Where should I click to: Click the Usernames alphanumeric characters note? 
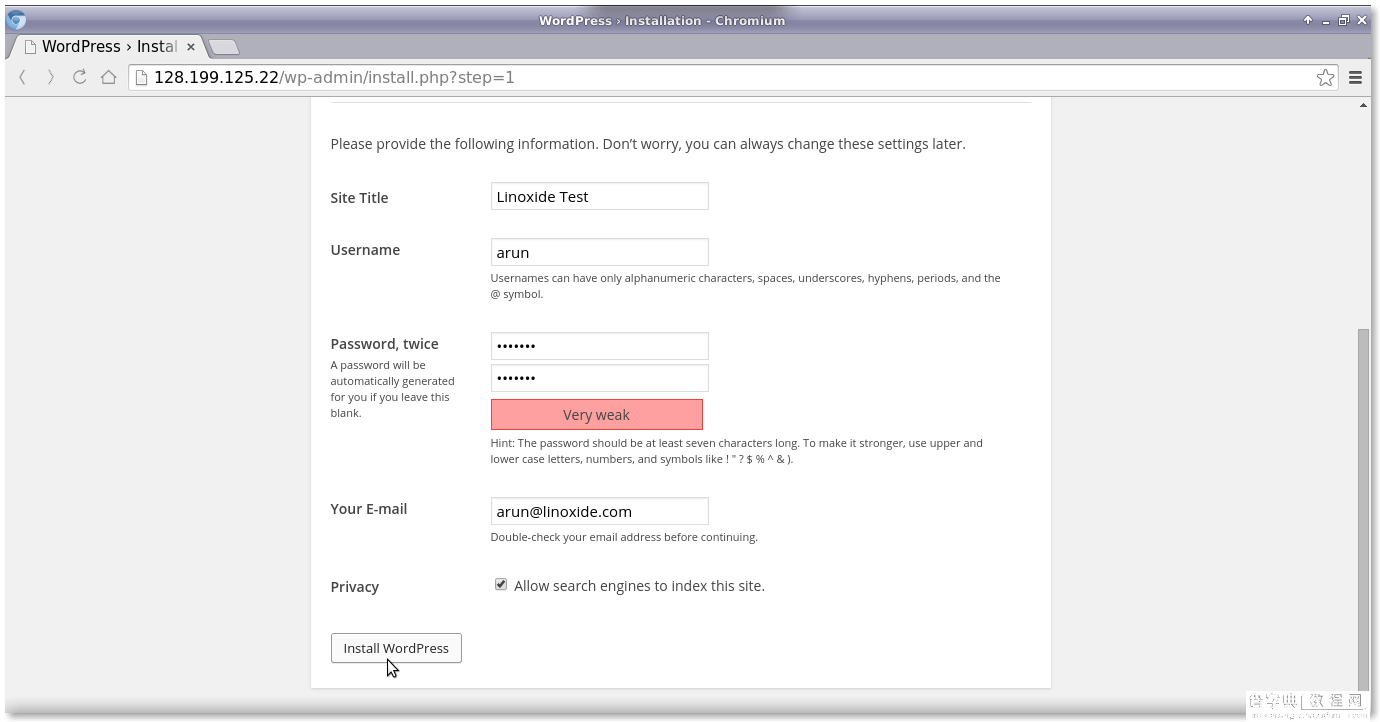click(x=745, y=286)
